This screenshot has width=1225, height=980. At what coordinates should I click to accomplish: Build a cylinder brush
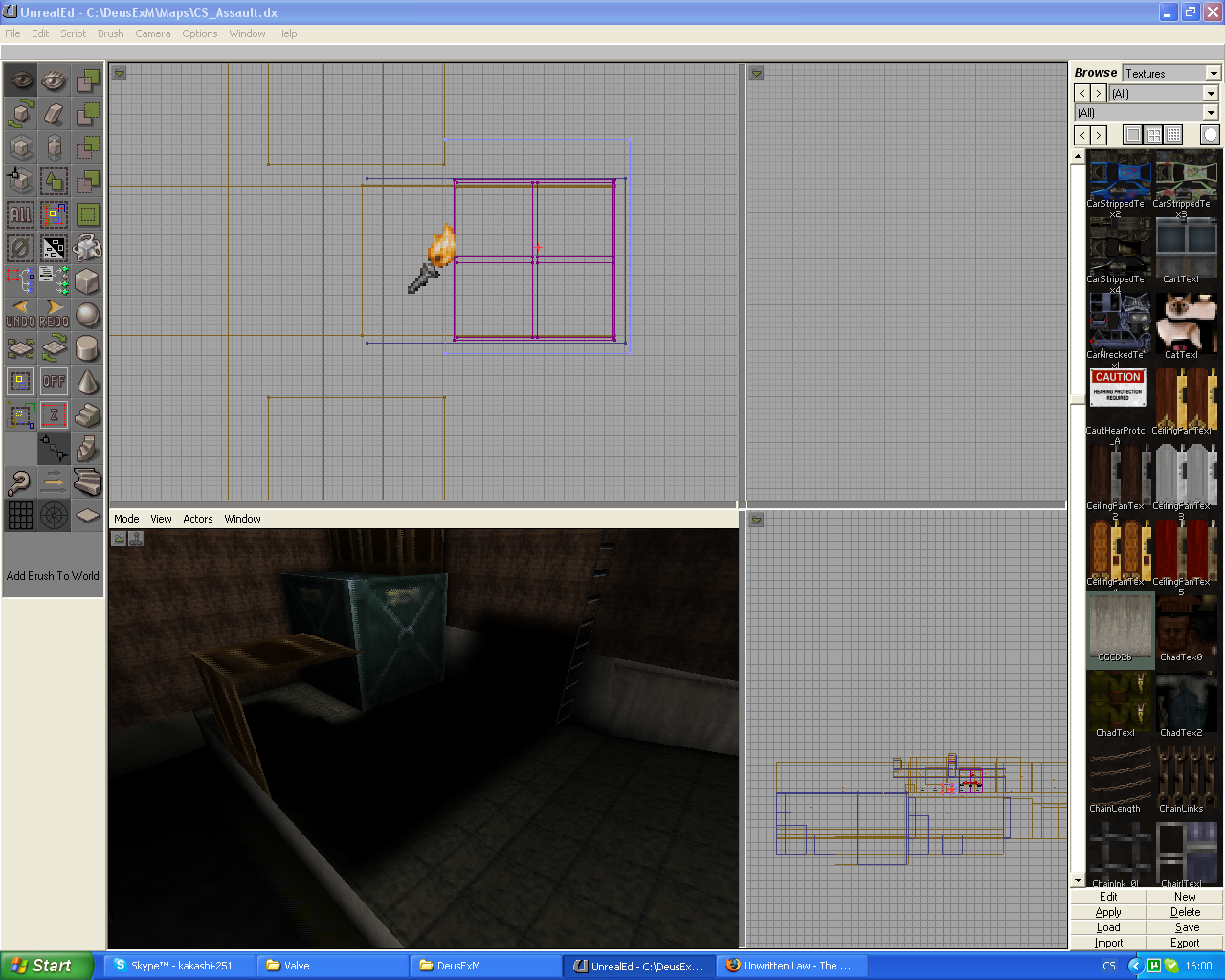click(x=88, y=348)
